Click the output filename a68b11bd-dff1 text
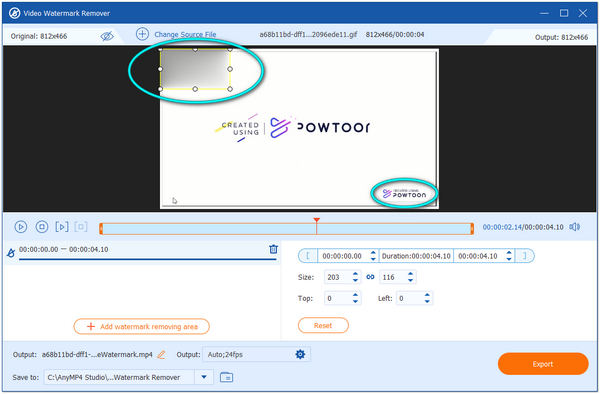 click(x=97, y=355)
